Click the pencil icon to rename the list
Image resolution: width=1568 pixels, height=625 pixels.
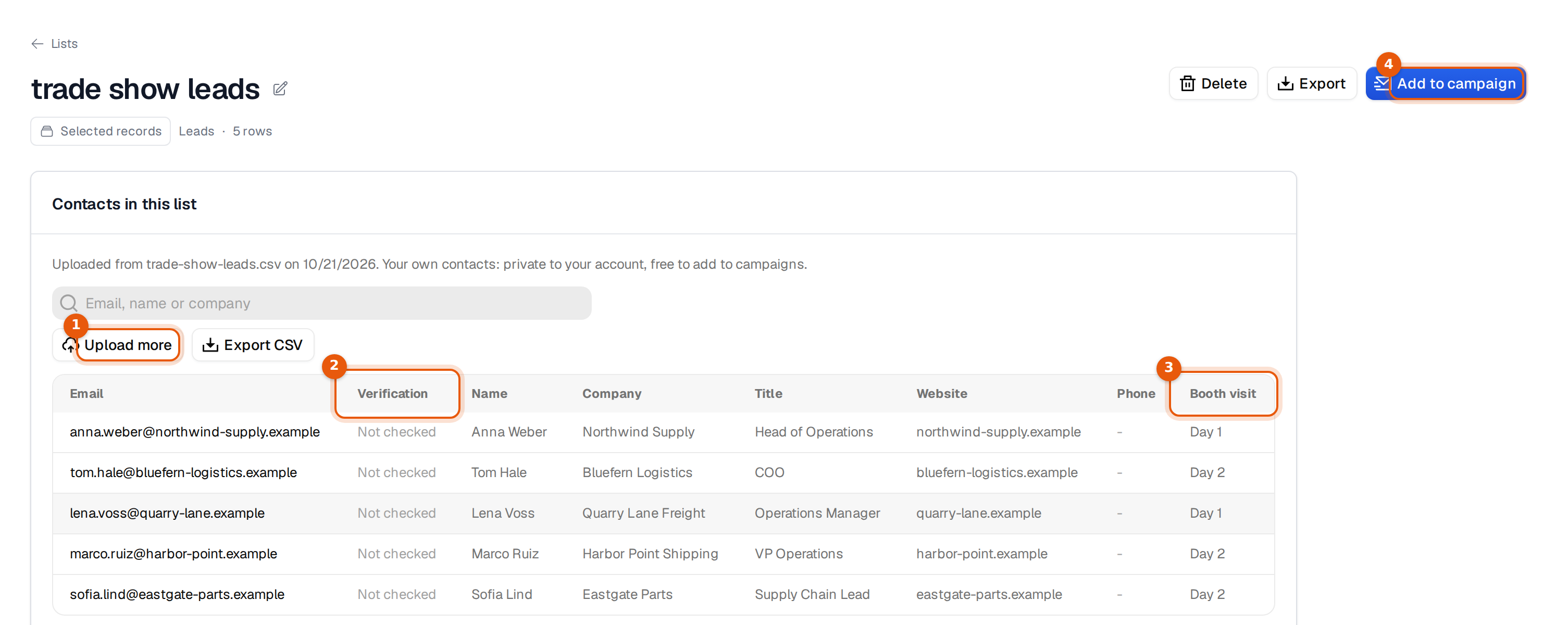tap(280, 89)
